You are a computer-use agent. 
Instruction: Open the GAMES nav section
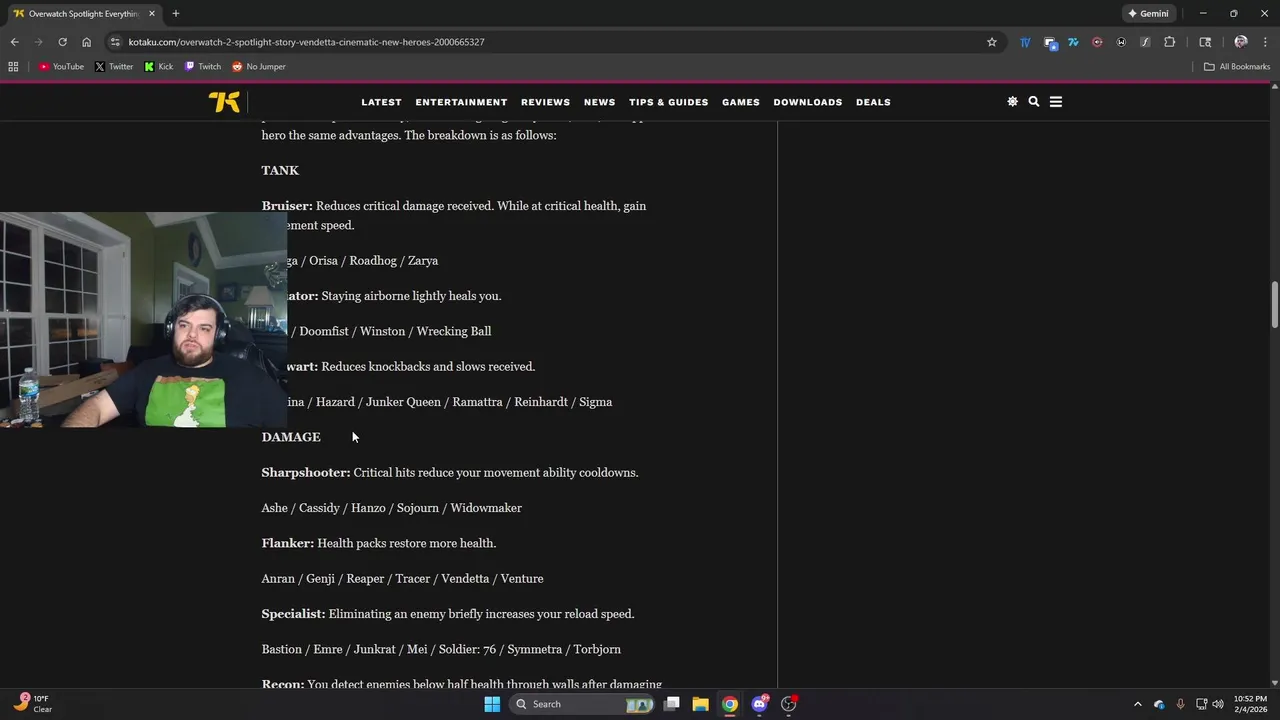pos(741,102)
